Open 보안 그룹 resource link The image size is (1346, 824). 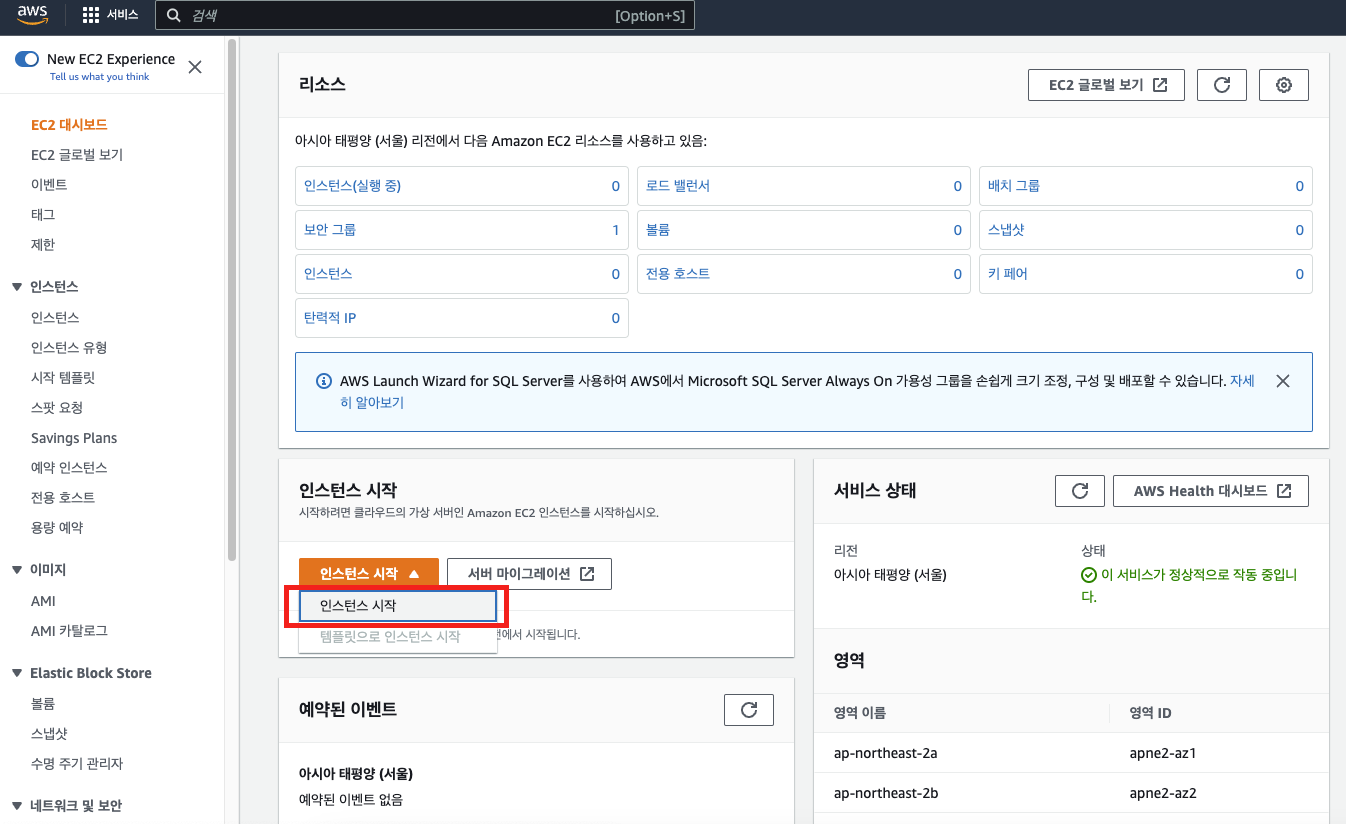(x=330, y=230)
